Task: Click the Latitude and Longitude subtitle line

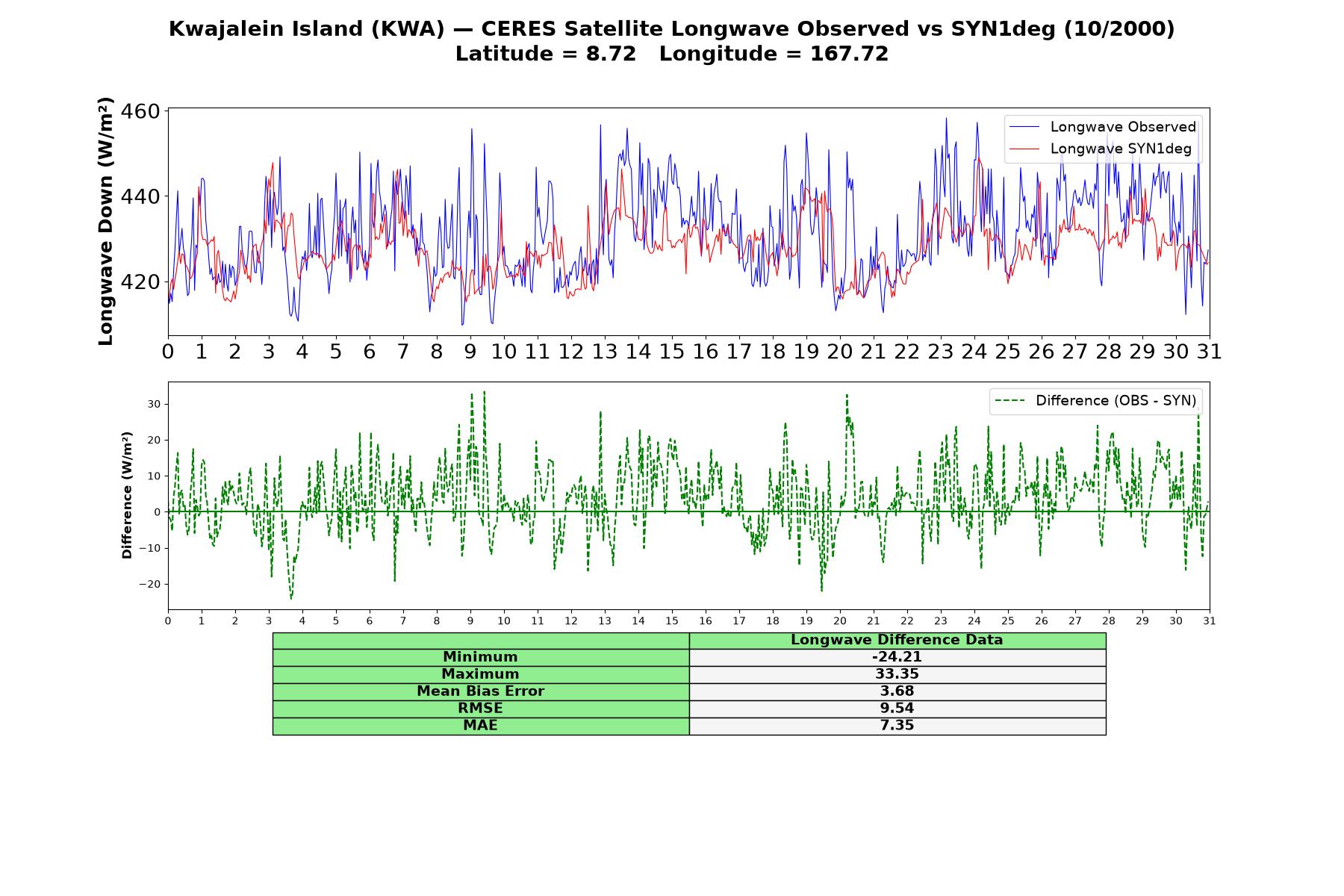Action: [672, 54]
